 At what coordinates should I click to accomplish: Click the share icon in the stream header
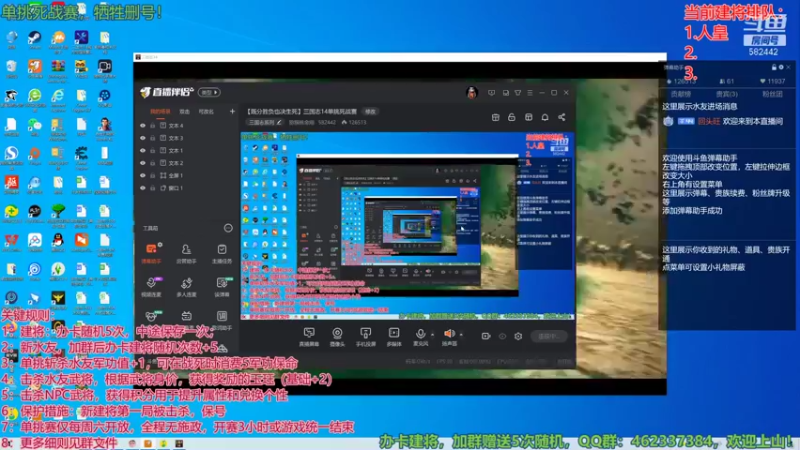562,117
